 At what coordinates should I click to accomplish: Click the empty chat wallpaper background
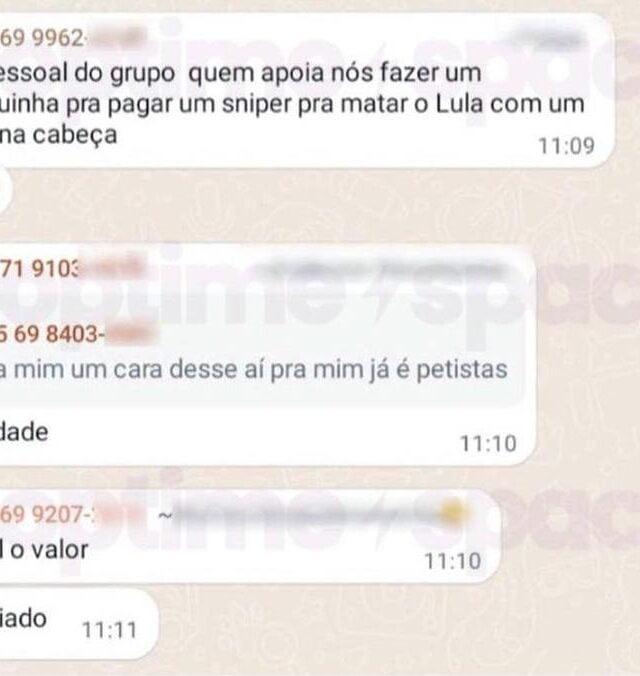pos(345,207)
